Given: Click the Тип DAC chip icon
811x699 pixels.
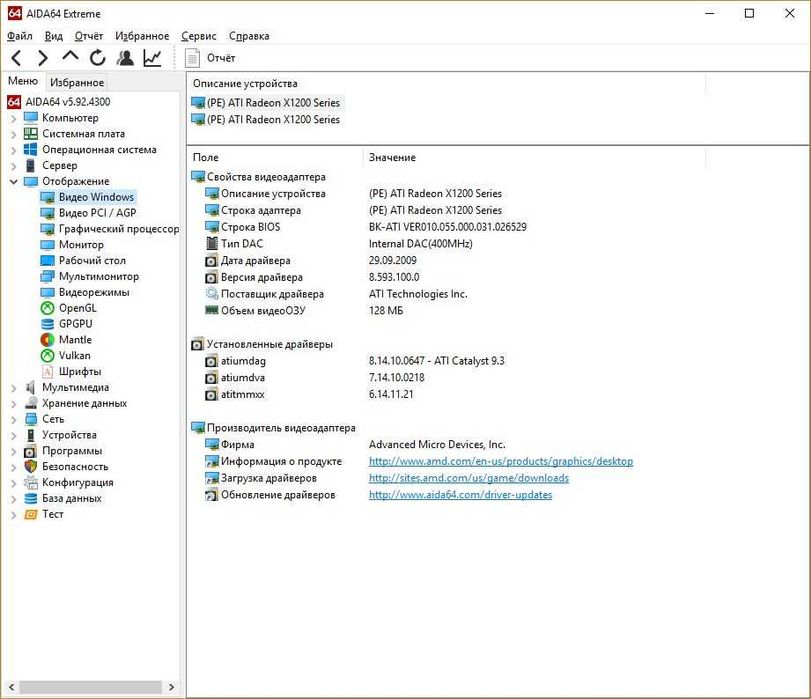Looking at the screenshot, I should click(212, 244).
